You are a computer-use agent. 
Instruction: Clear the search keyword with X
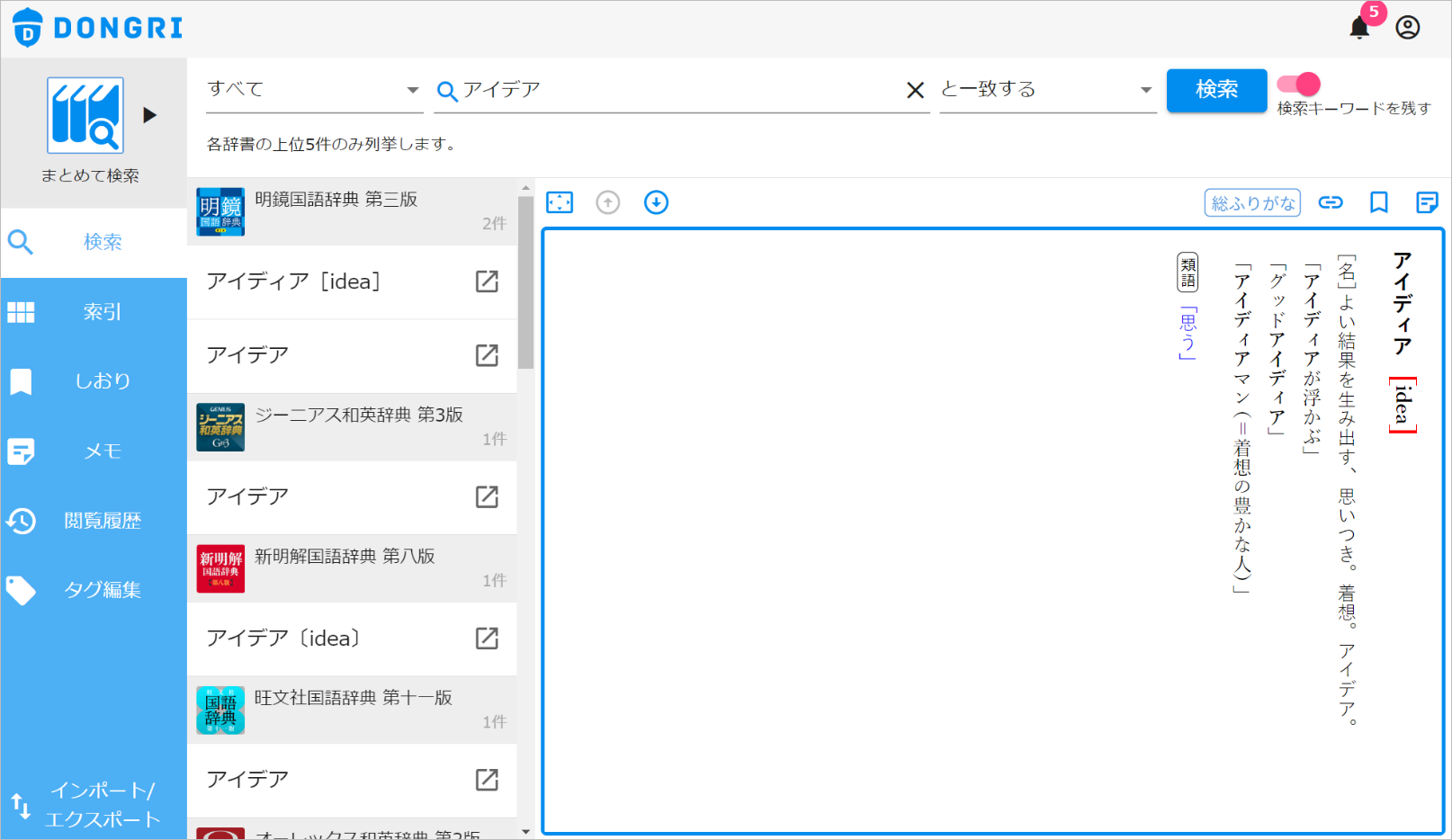point(915,90)
